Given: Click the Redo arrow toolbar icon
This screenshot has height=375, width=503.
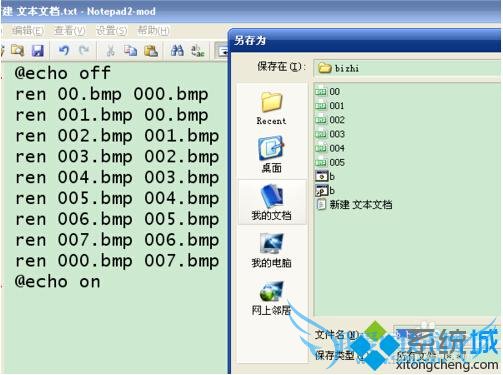Looking at the screenshot, I should tap(84, 51).
